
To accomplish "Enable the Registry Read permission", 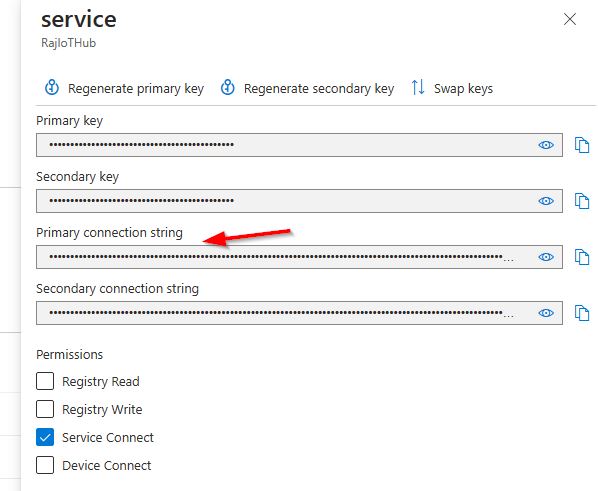I will coord(45,381).
